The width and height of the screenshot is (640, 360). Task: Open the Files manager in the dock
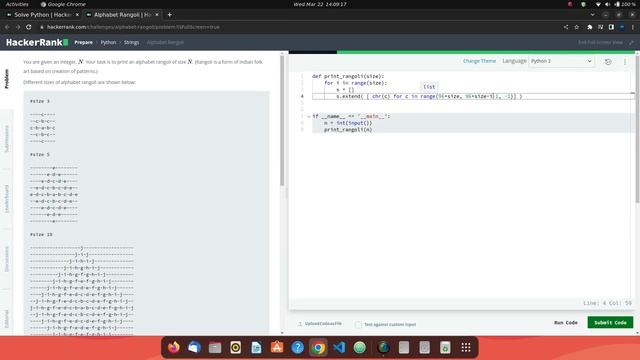pyautogui.click(x=215, y=347)
